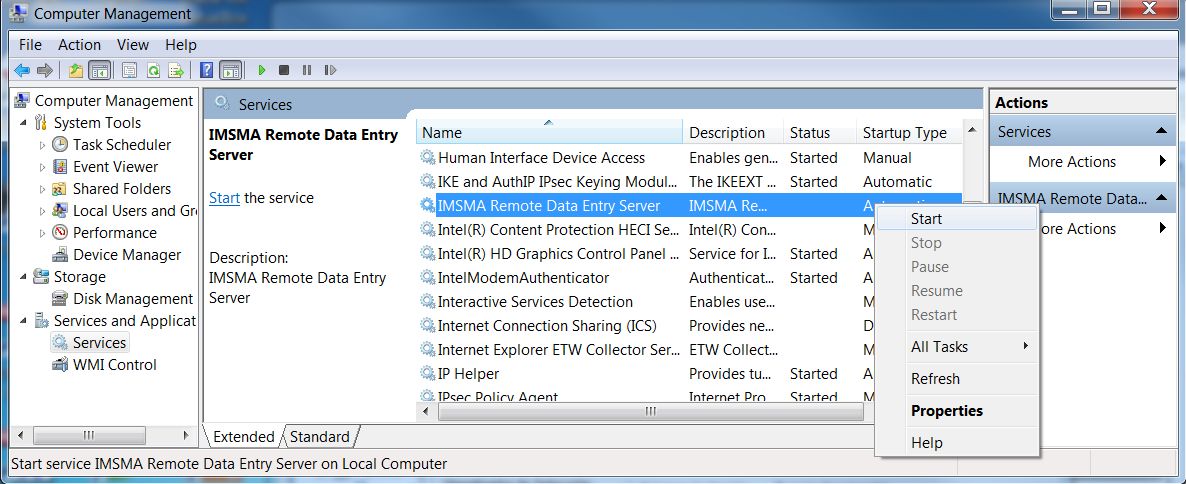The image size is (1186, 484).
Task: Select Start in the context menu
Action: 926,219
